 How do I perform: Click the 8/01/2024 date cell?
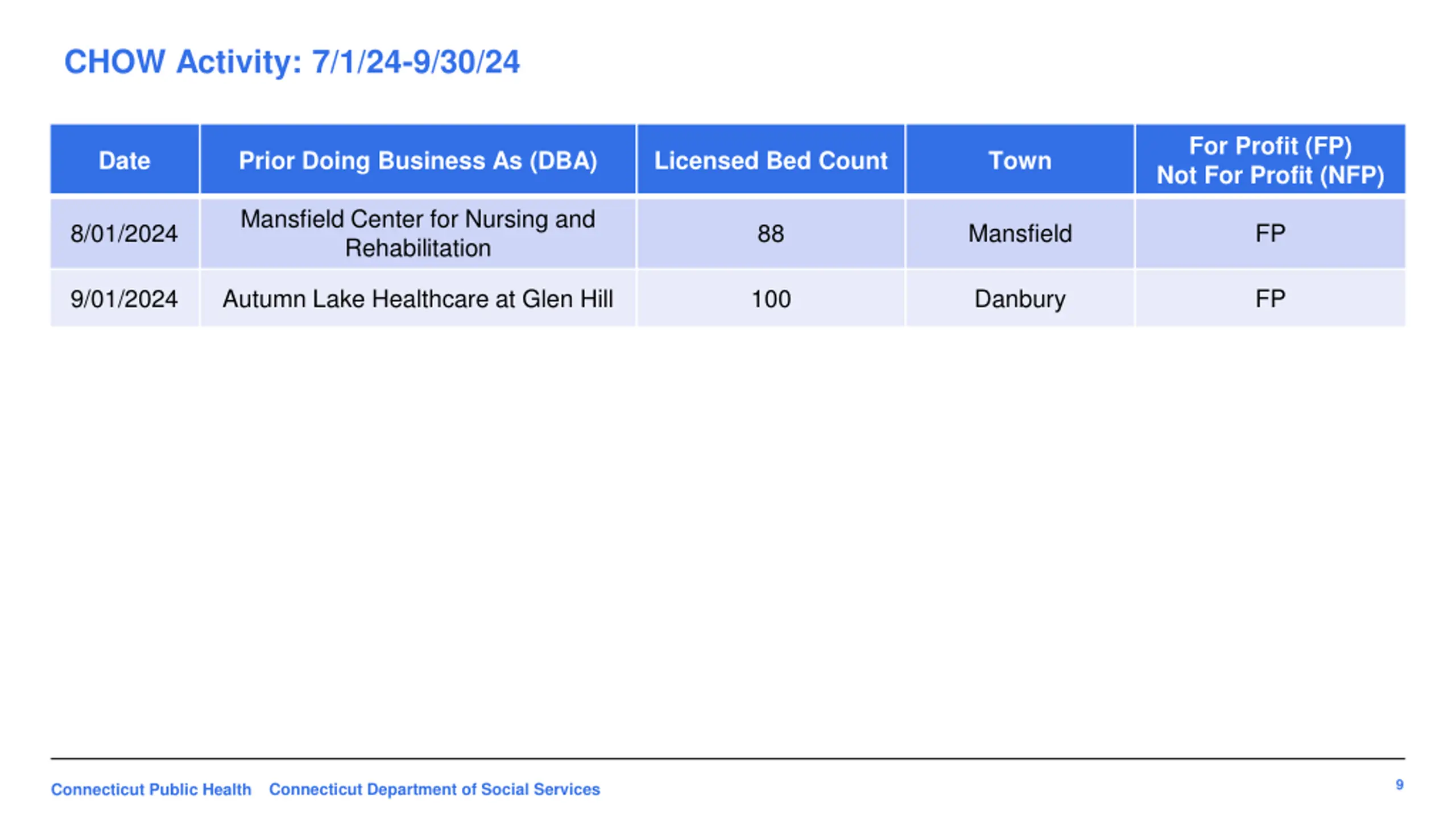(x=125, y=233)
